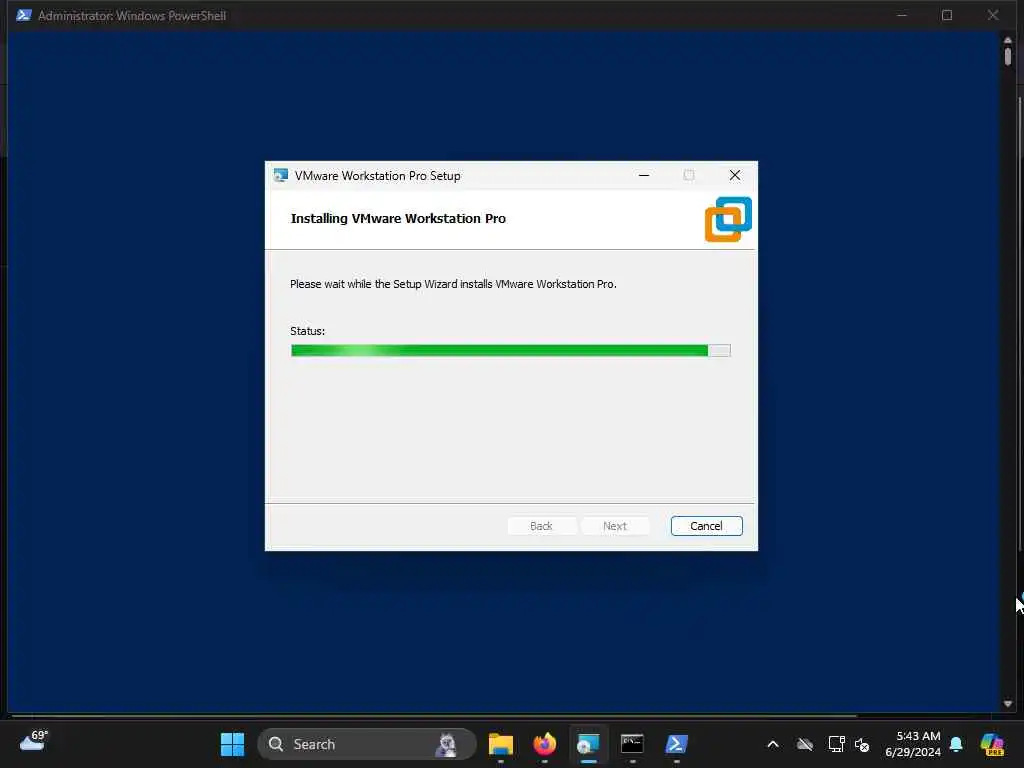Maximize the Administrator PowerShell window
Image resolution: width=1024 pixels, height=768 pixels.
pyautogui.click(x=947, y=15)
